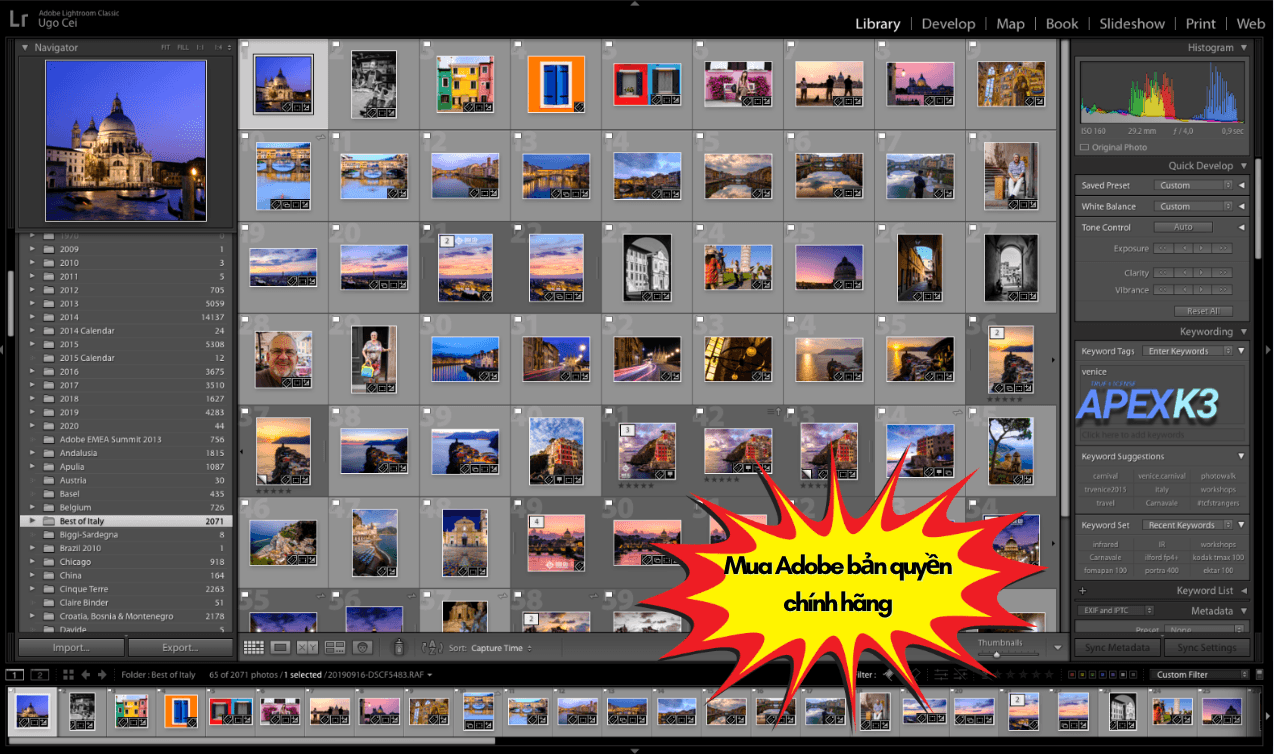Click the Auto tone button
The width and height of the screenshot is (1274, 754).
(x=1183, y=227)
